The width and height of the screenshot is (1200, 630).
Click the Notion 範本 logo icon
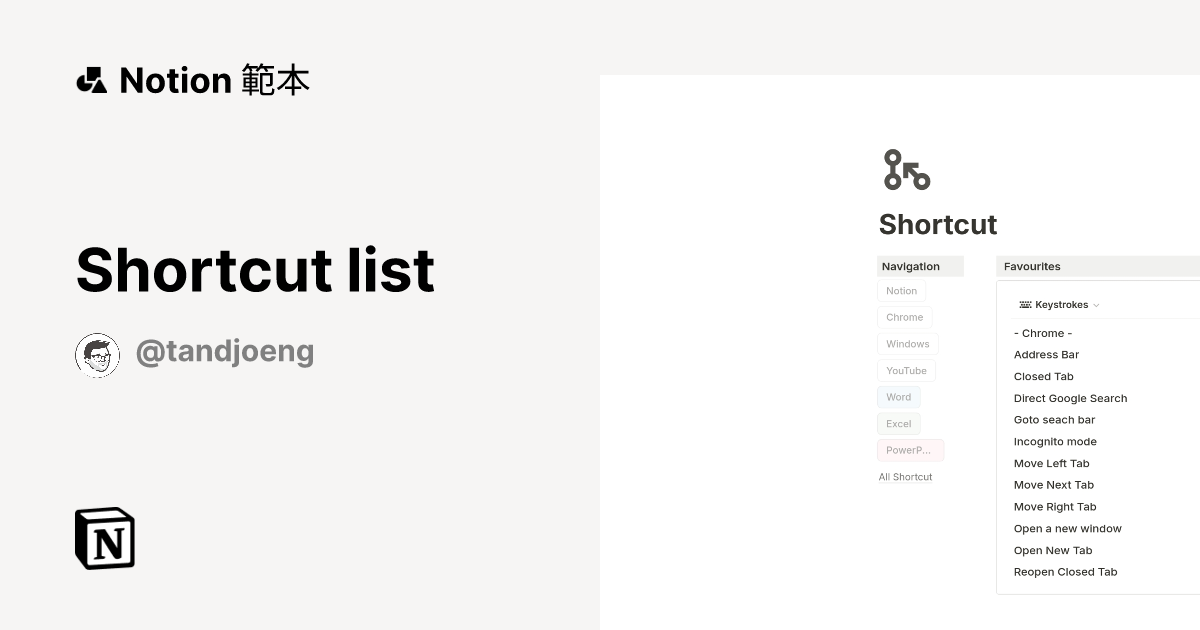pyautogui.click(x=91, y=80)
